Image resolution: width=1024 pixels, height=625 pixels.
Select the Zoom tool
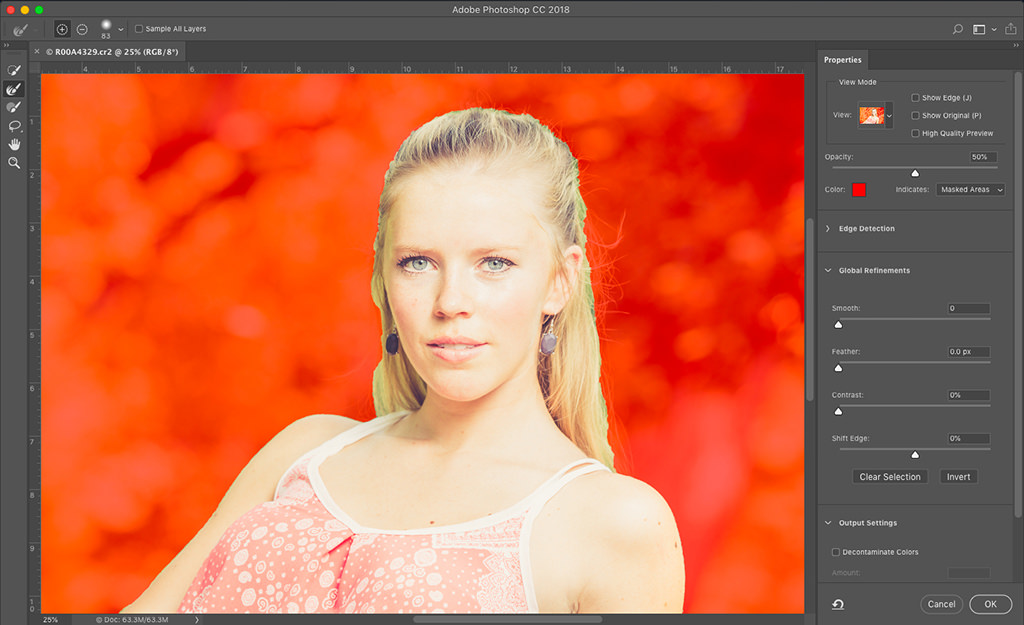tap(14, 163)
